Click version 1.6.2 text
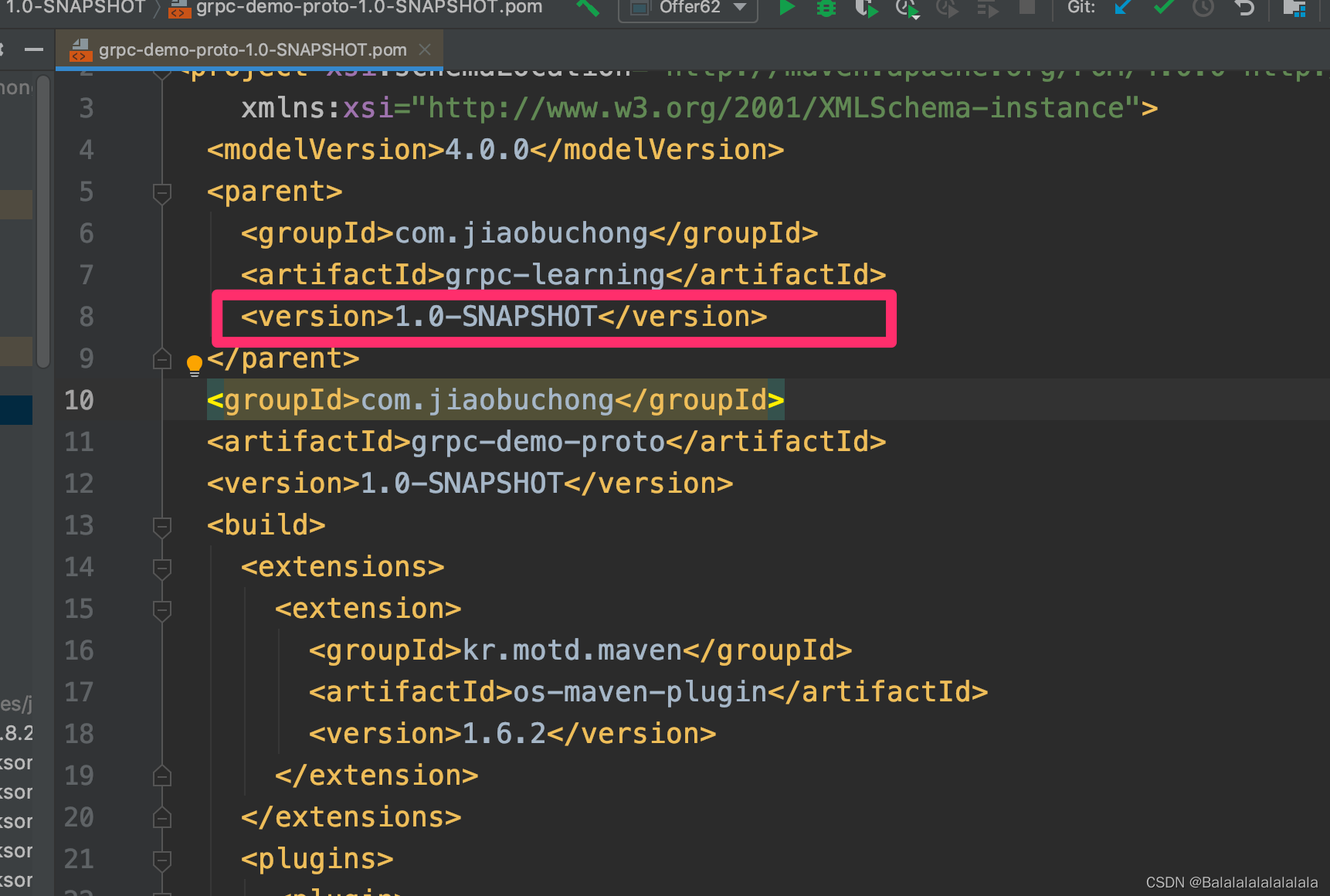 504,734
